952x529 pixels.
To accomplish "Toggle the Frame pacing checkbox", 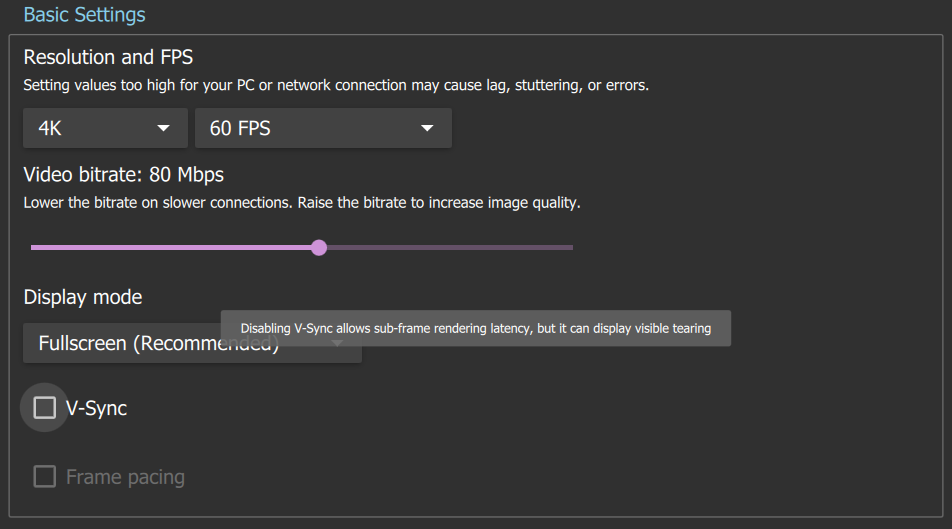I will (45, 477).
